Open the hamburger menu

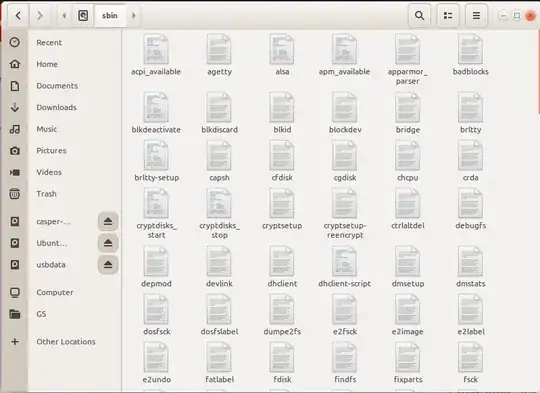[476, 15]
